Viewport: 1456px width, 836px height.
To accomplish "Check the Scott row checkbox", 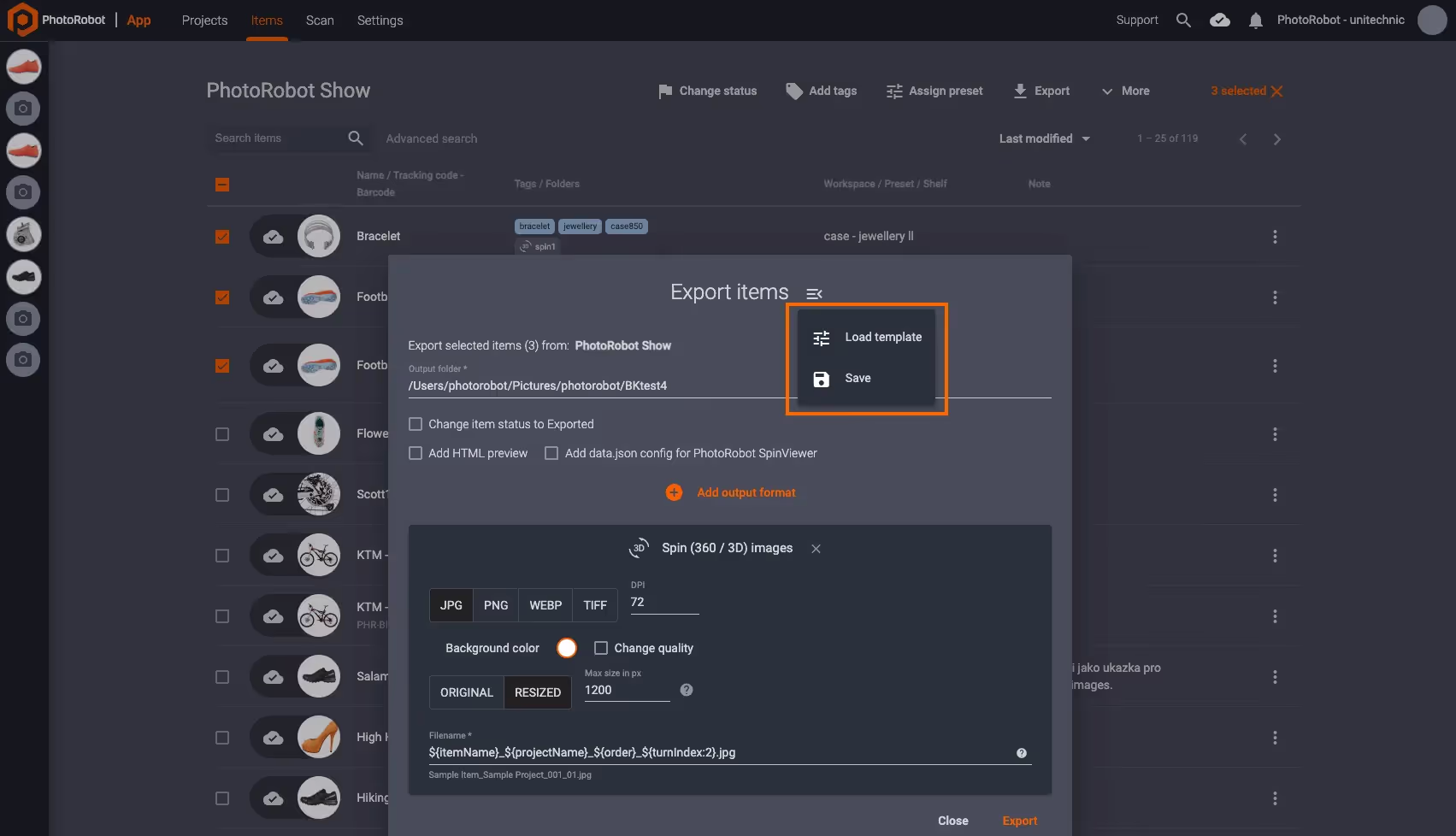I will pyautogui.click(x=222, y=495).
